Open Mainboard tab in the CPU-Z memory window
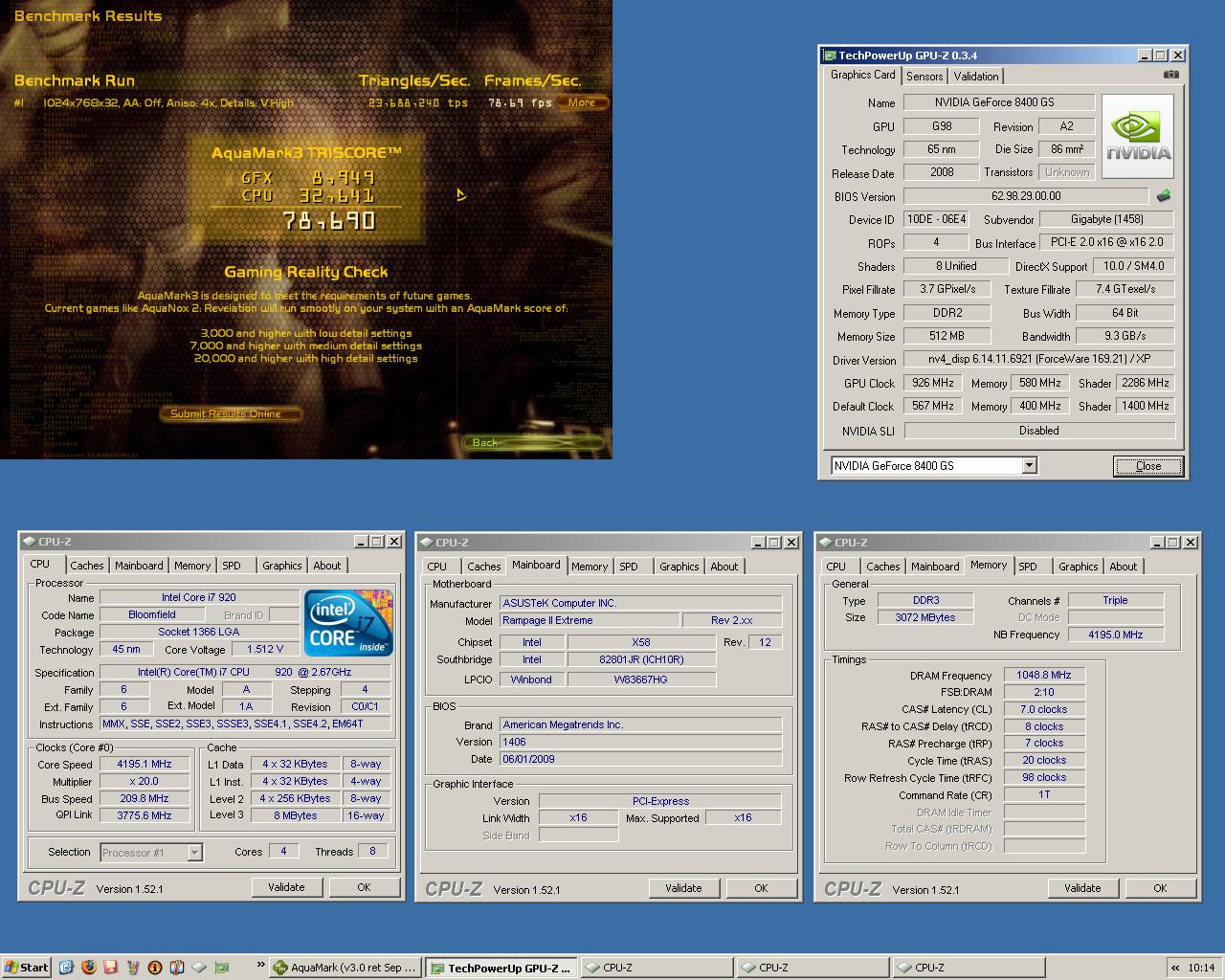The image size is (1225, 980). pos(935,567)
